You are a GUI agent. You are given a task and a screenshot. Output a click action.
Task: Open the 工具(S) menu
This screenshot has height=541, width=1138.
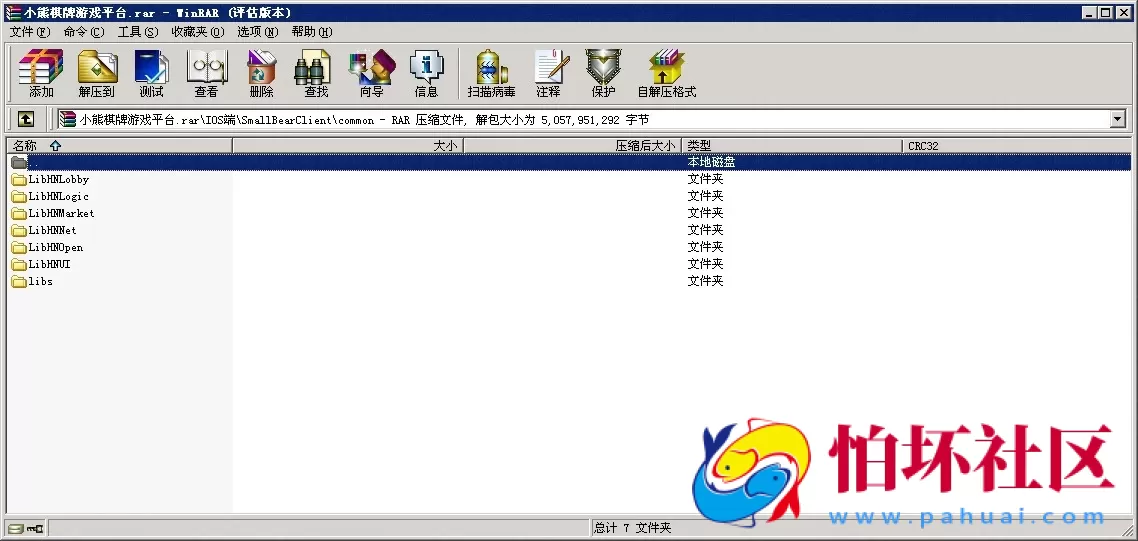[x=138, y=32]
